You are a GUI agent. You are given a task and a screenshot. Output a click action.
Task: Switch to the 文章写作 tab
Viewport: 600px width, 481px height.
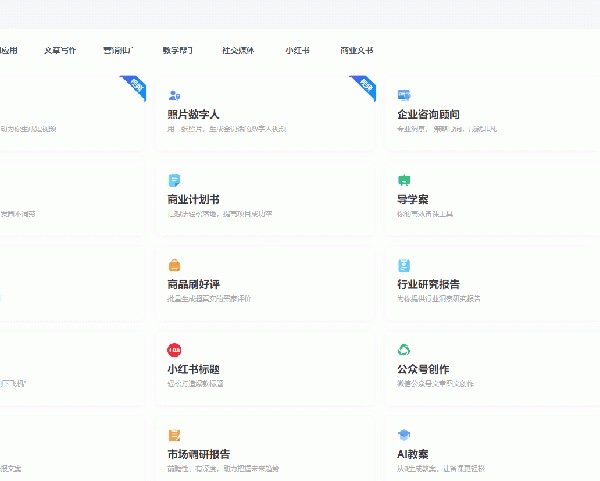pos(59,49)
